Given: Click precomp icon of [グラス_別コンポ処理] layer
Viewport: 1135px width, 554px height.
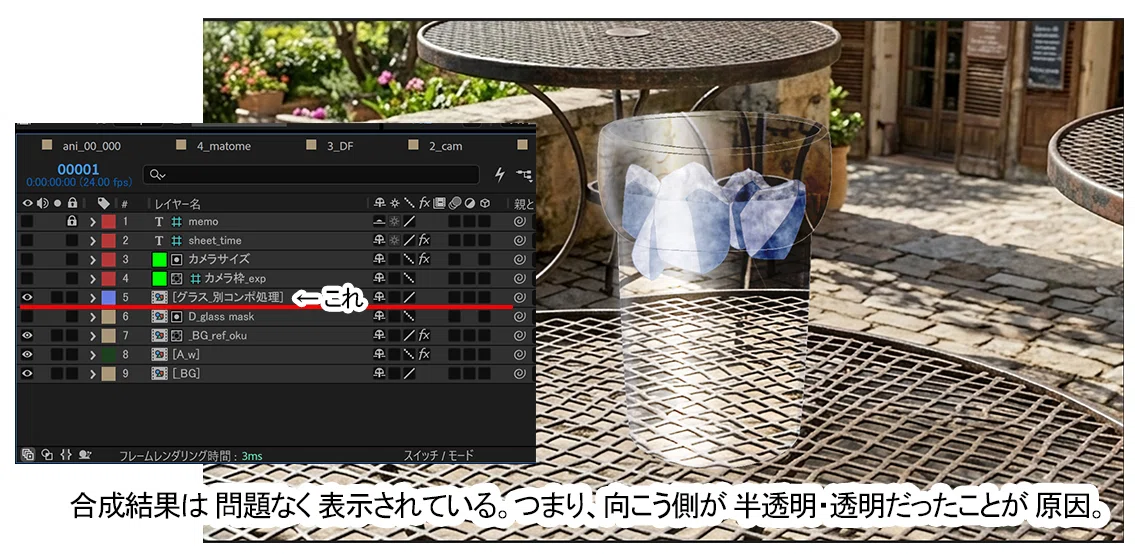Looking at the screenshot, I should pos(159,297).
